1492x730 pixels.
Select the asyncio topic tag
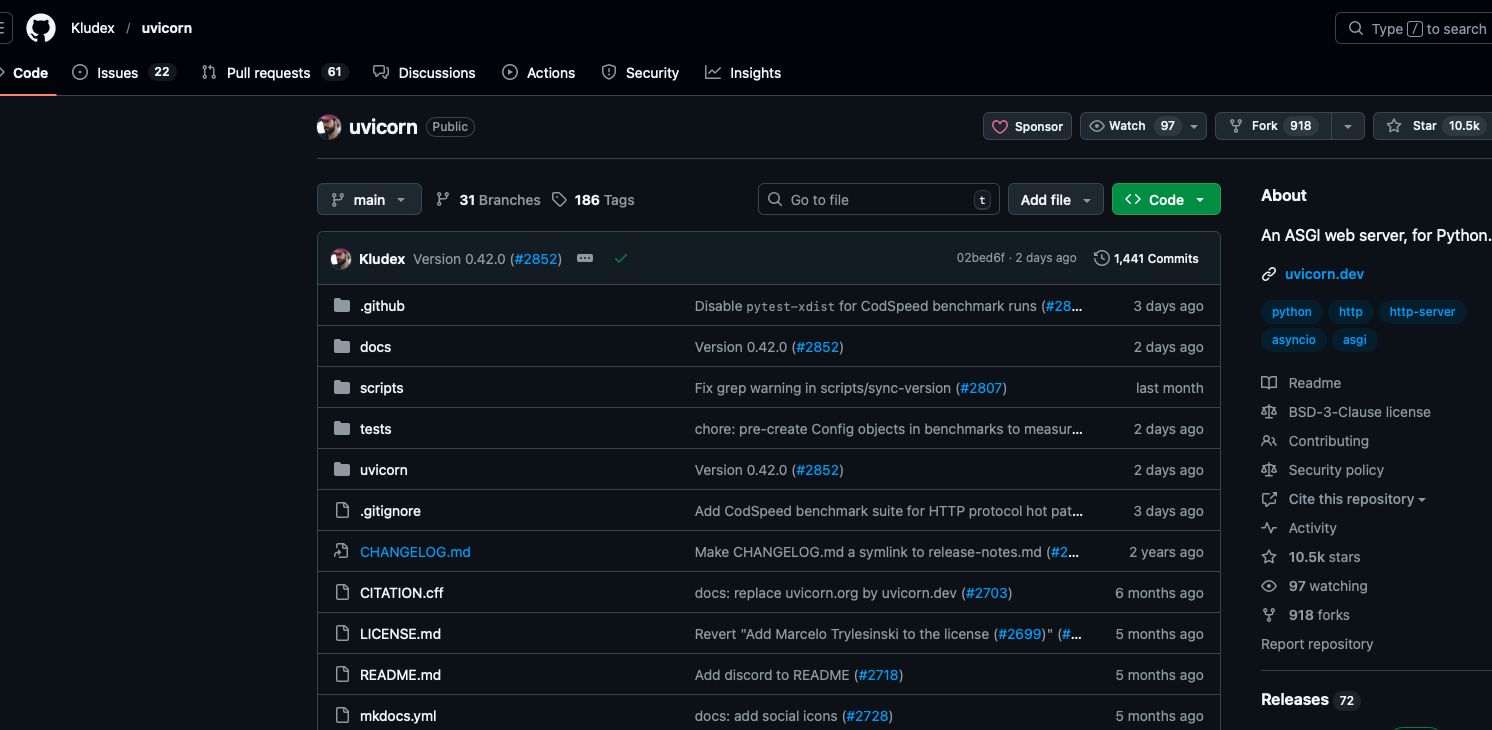point(1294,340)
